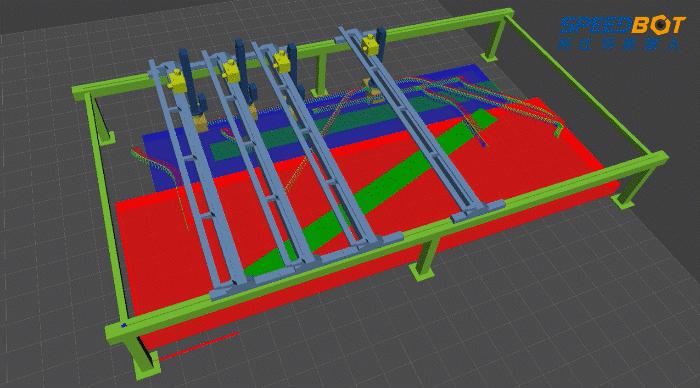Click the tan weld head under leftmost gantry
This screenshot has height=388, width=700.
point(200,121)
